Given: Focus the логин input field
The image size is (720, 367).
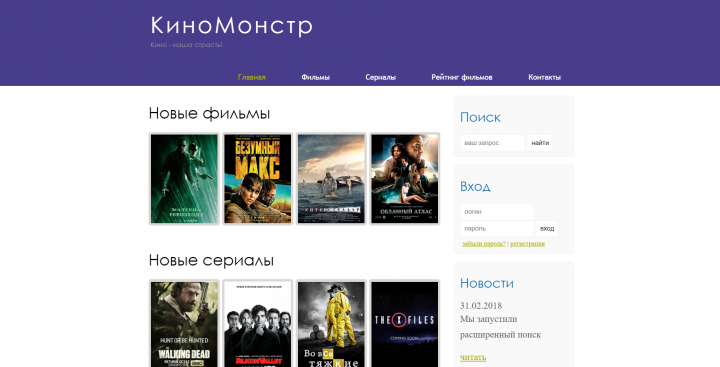Looking at the screenshot, I should click(x=497, y=212).
